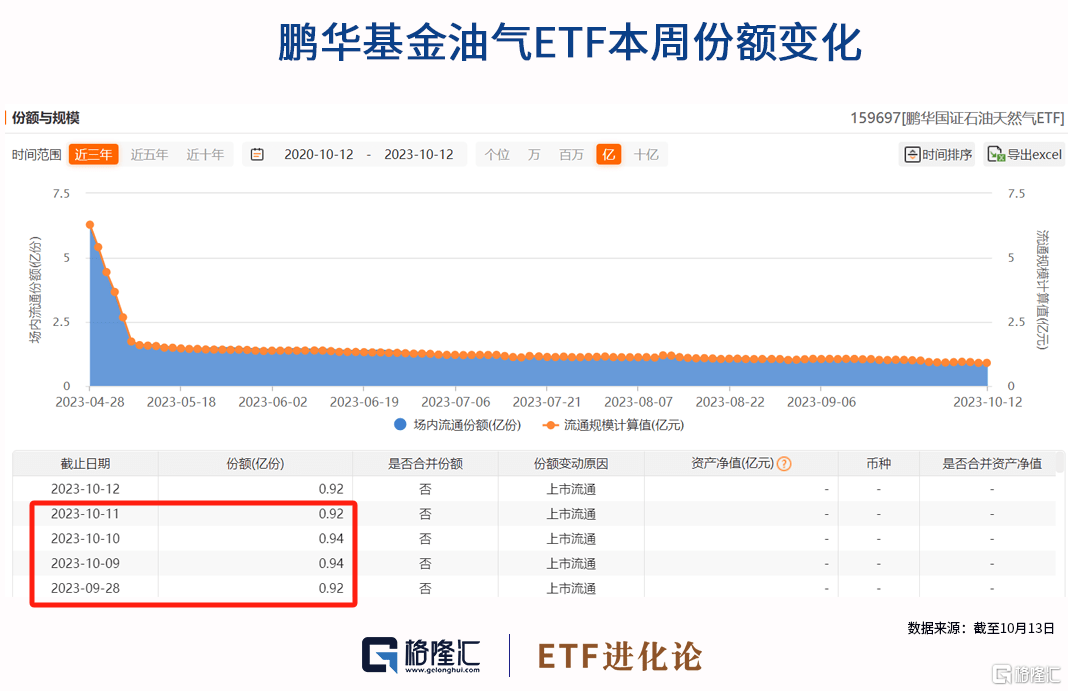Click the 时间范围 label
Image resolution: width=1068 pixels, height=691 pixels.
37,155
